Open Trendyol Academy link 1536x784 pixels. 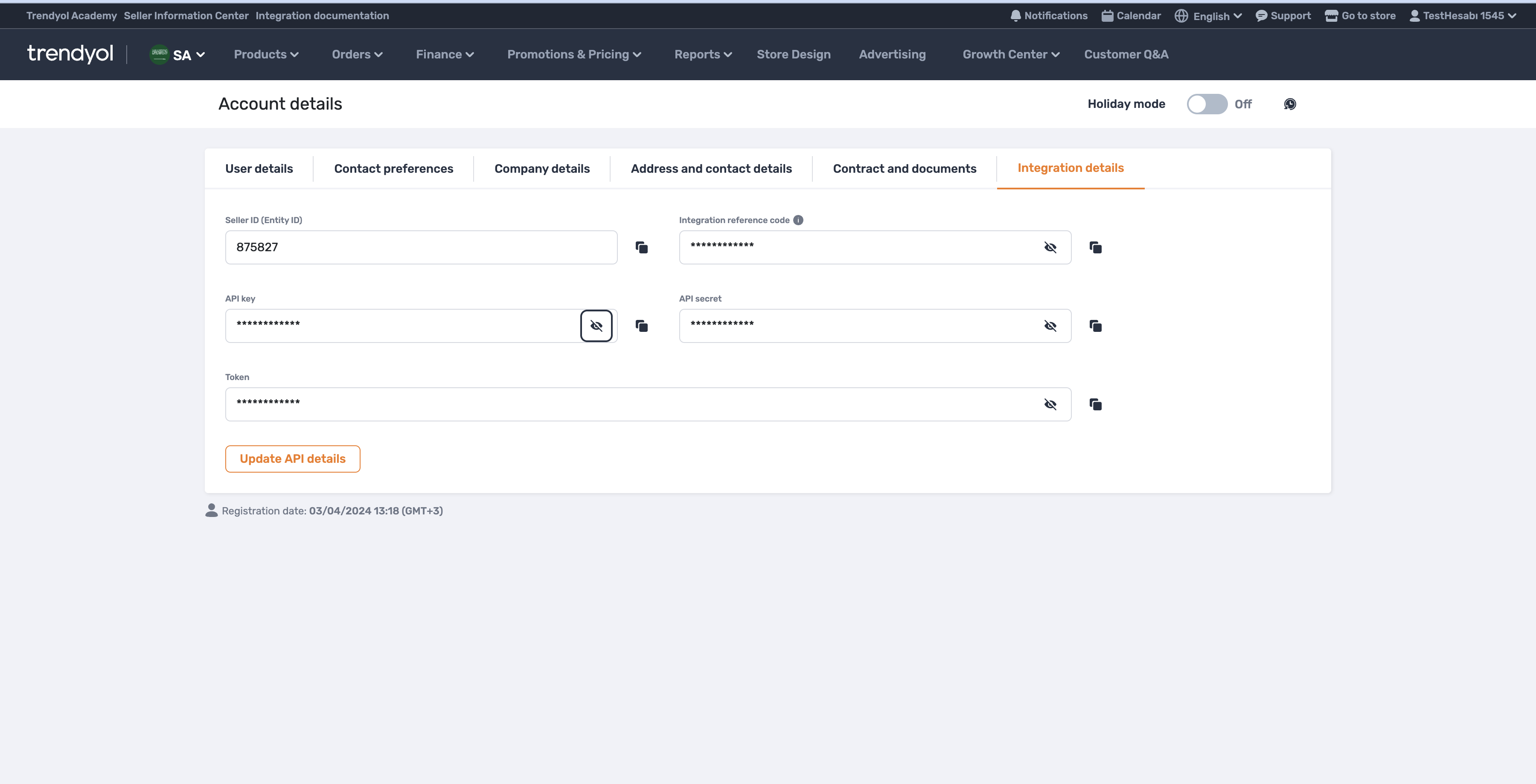point(72,16)
